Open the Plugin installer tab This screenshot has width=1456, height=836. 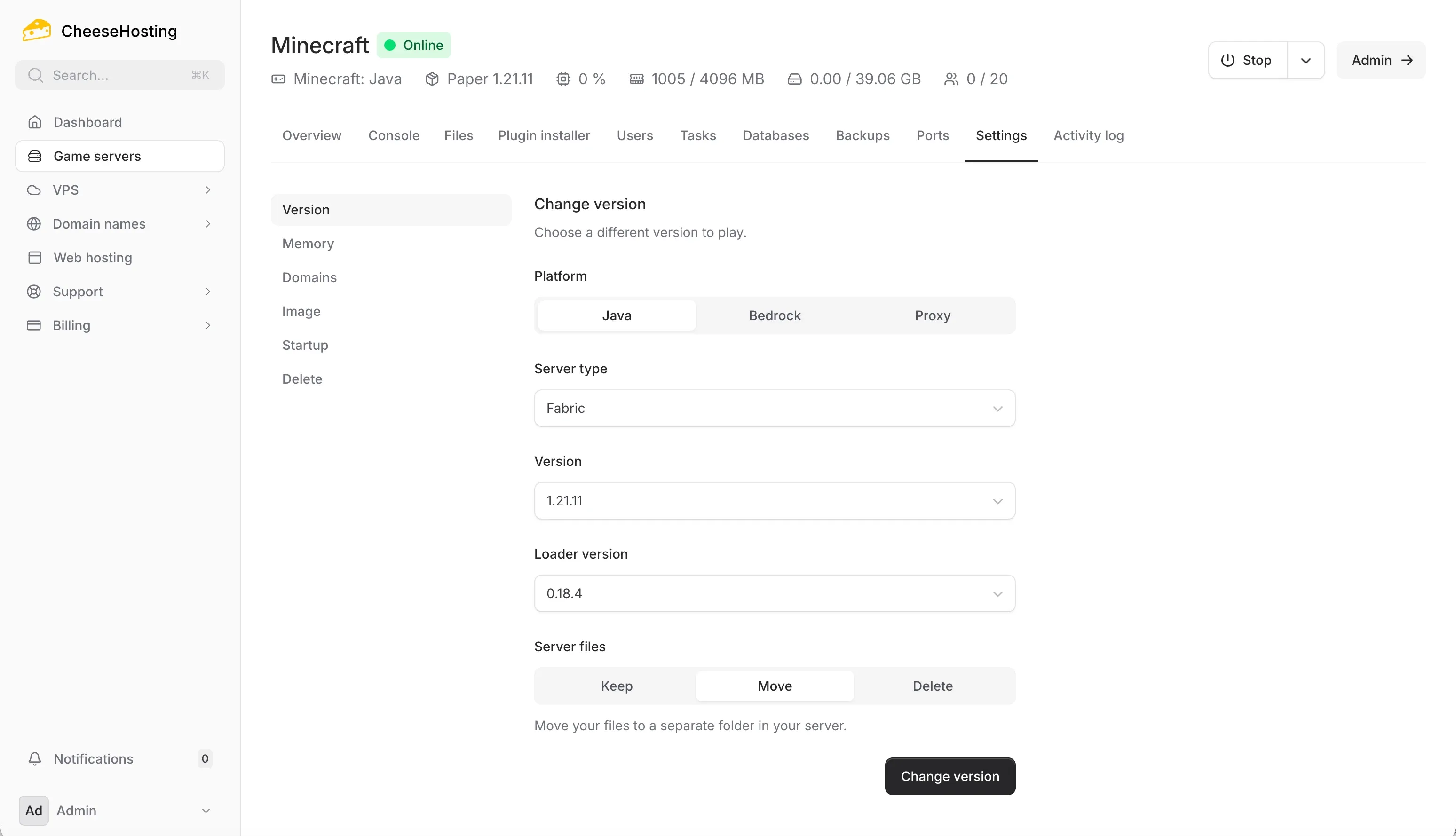pos(544,135)
